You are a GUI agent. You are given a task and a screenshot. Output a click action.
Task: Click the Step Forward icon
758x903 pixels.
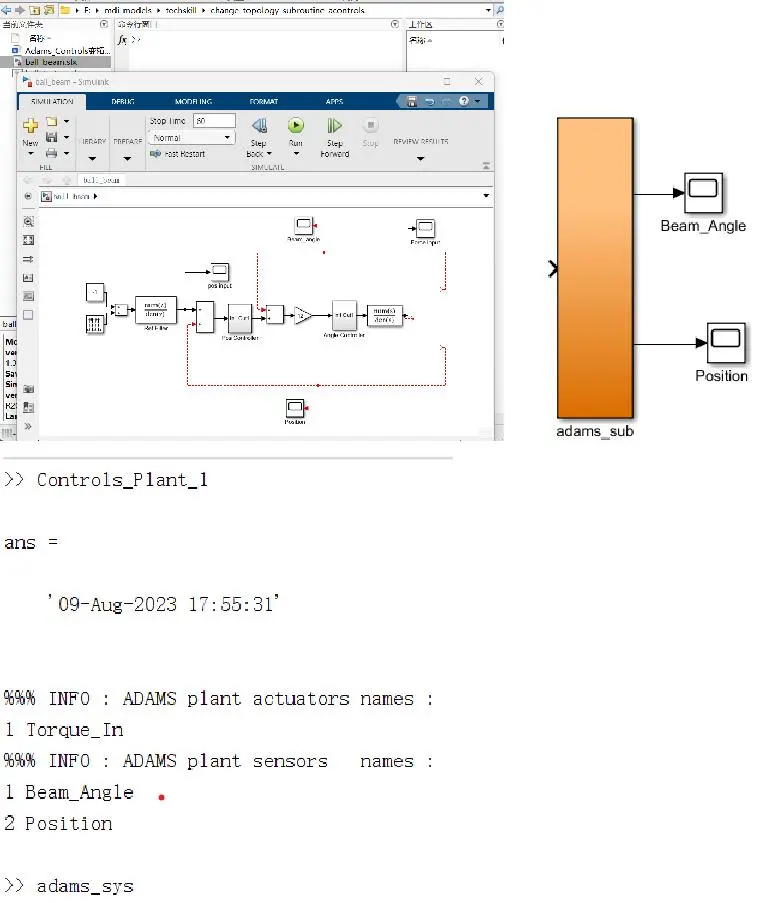click(334, 125)
